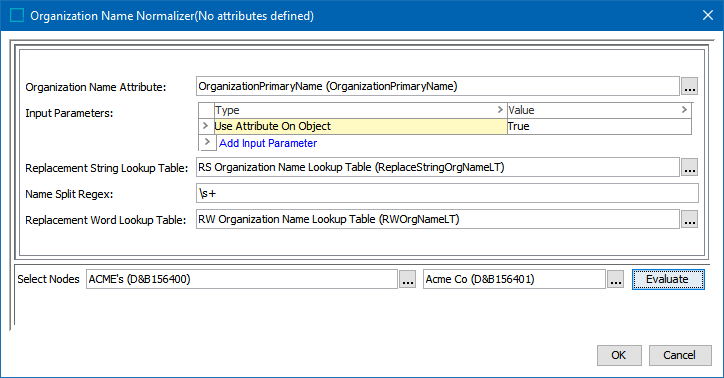Open browse button for Organization Name Attribute
724x378 pixels.
click(689, 86)
